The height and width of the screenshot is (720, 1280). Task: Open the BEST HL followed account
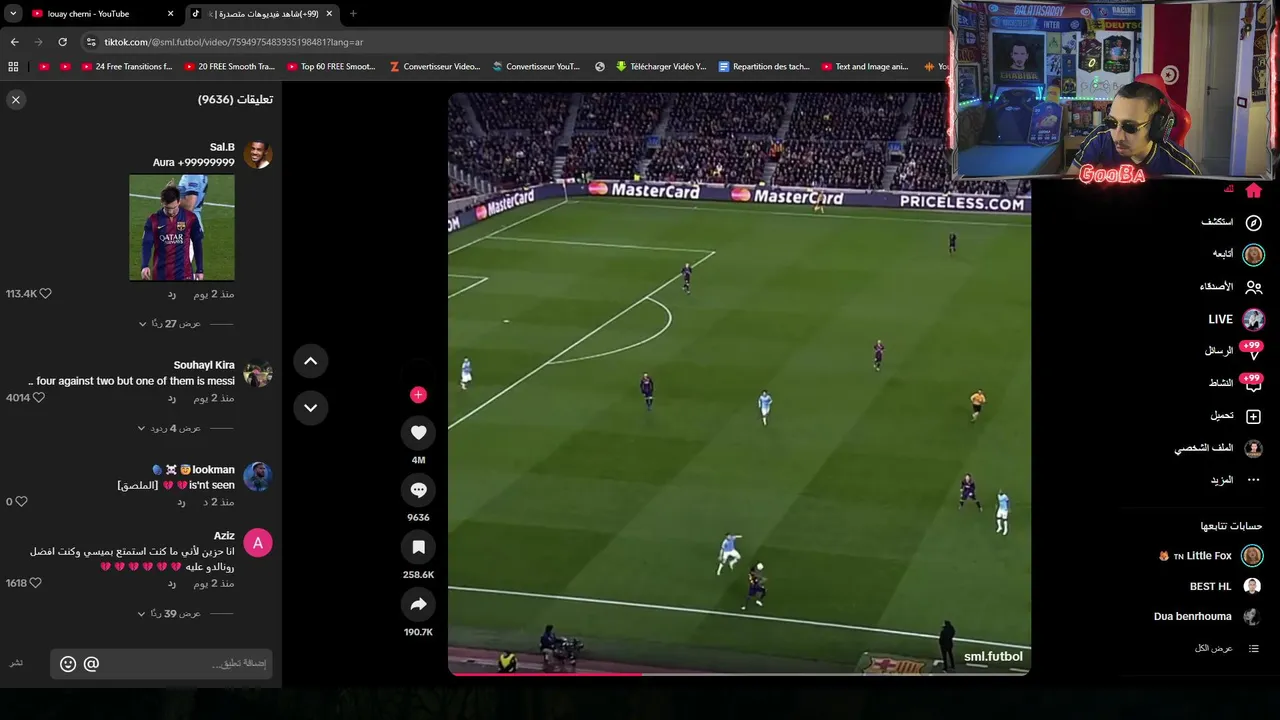[x=1225, y=586]
